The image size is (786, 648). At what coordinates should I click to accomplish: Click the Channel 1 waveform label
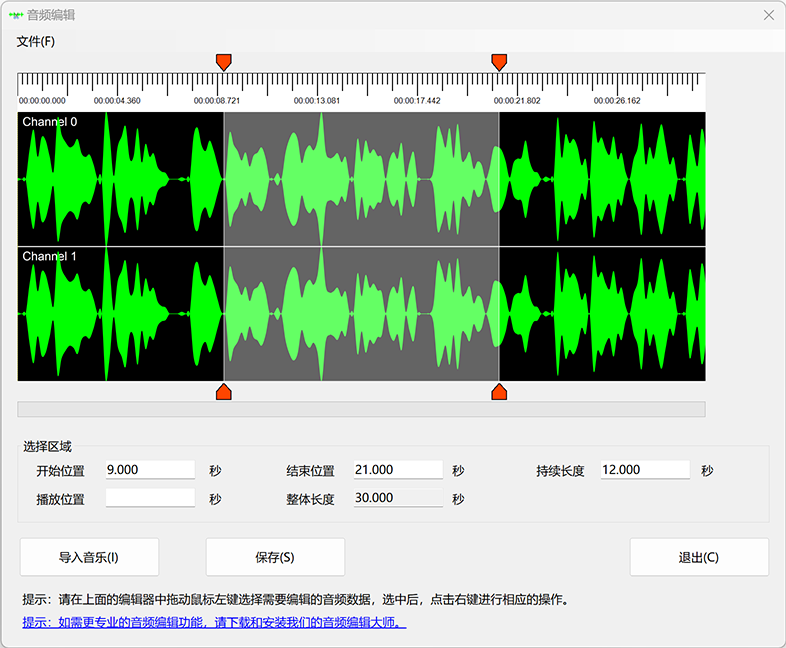[50, 257]
